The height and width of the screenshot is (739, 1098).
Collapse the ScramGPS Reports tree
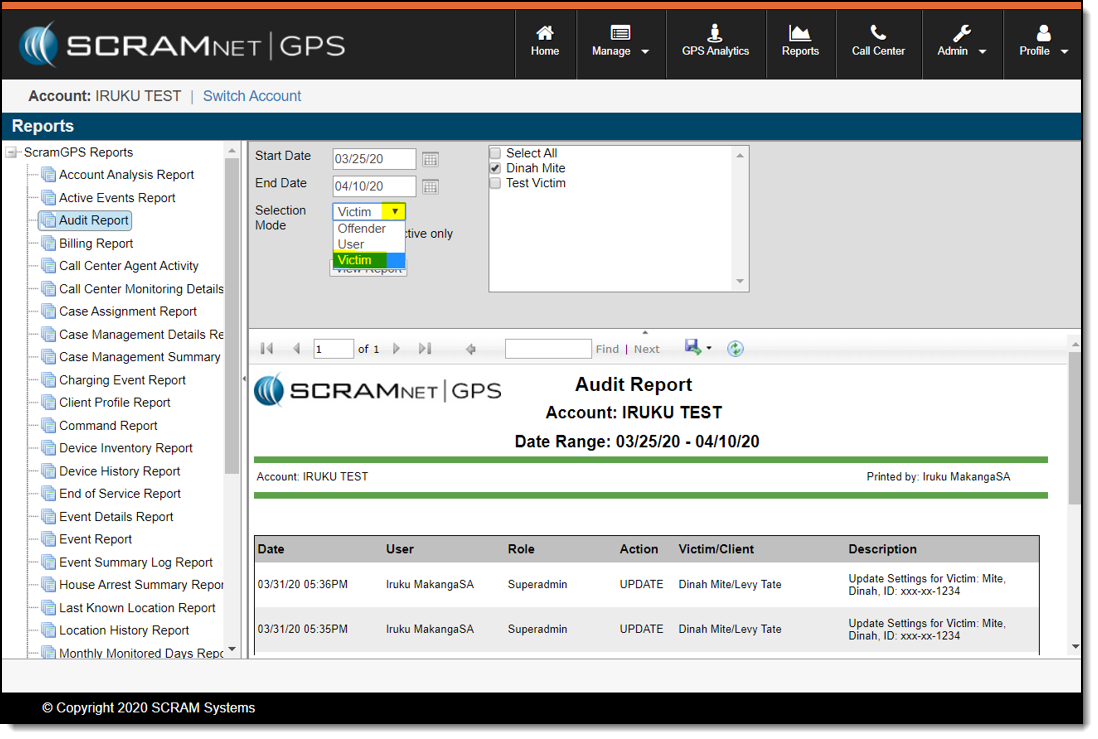coord(12,153)
